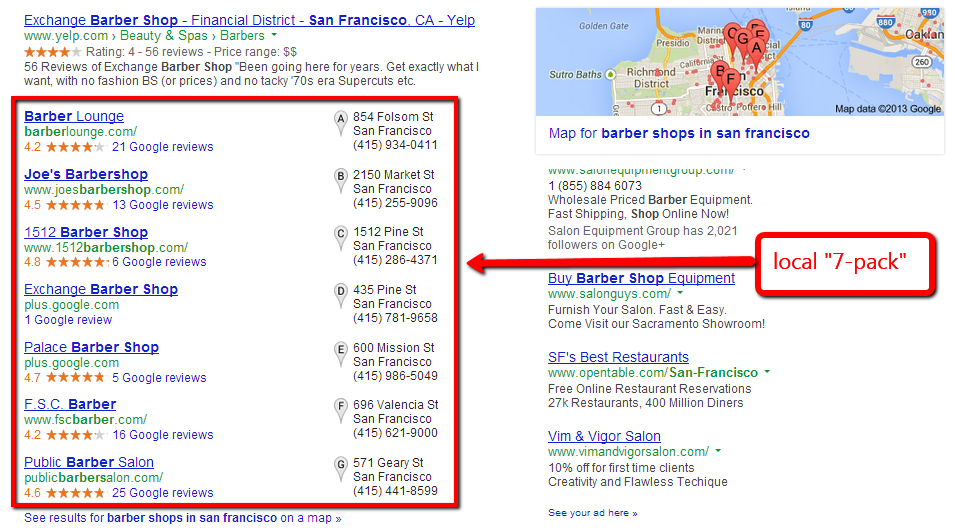Open Barber Lounge listing

[x=74, y=116]
